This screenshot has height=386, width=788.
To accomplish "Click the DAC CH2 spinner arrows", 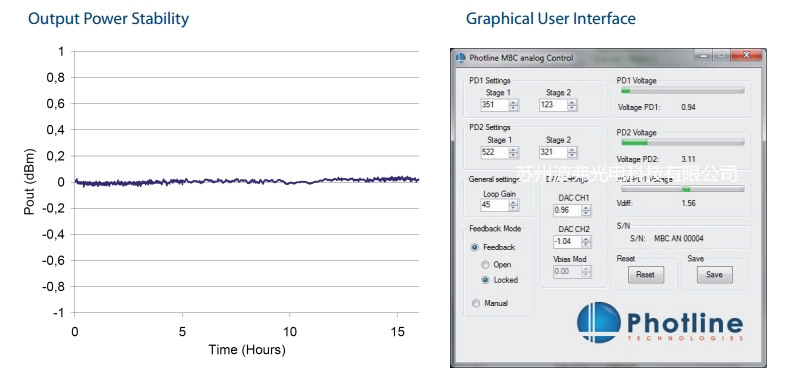I will (586, 242).
